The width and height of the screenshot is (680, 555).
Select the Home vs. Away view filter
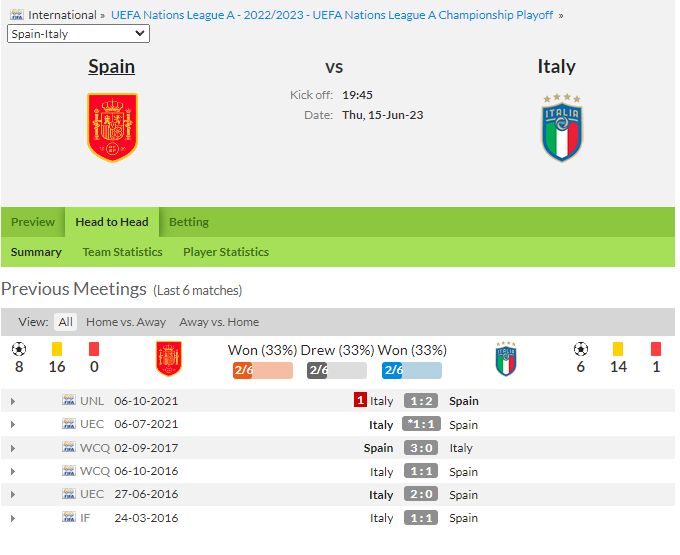coord(126,322)
